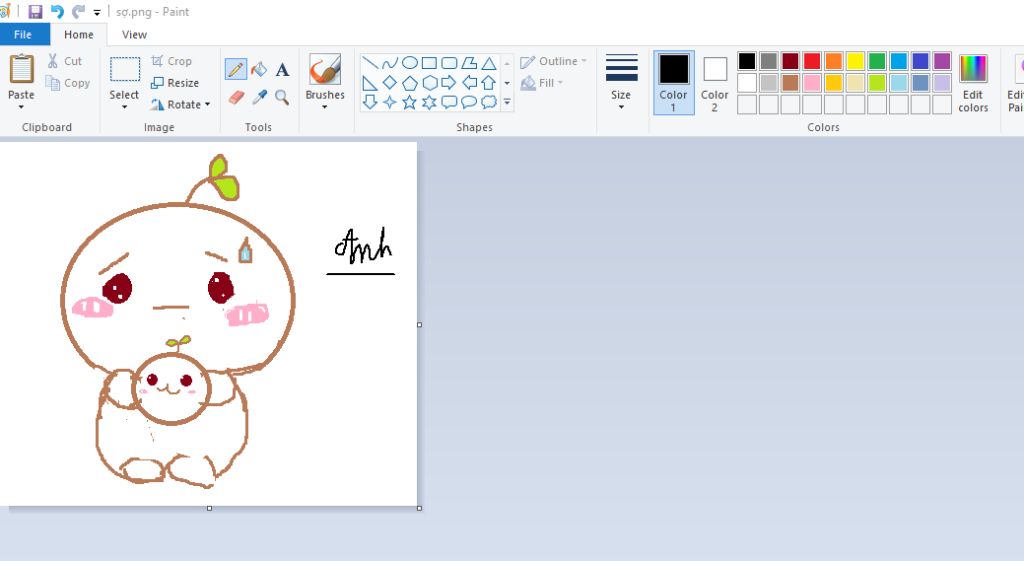Expand the Select dropdown menu
This screenshot has width=1024, height=561.
(x=124, y=106)
